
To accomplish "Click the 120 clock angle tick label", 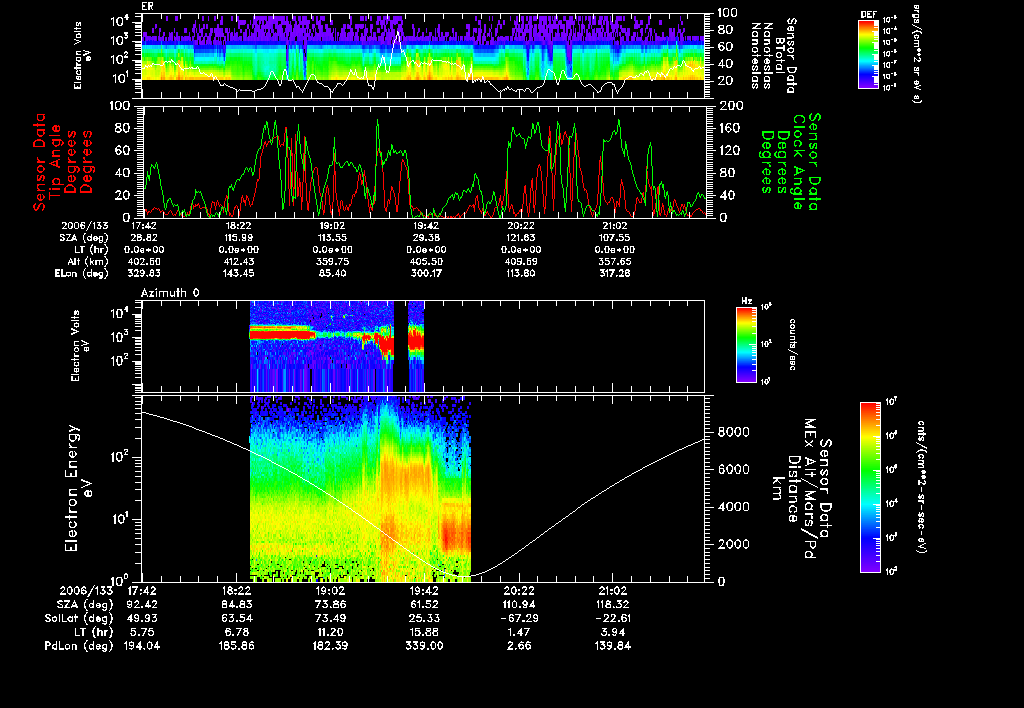I will pyautogui.click(x=730, y=150).
